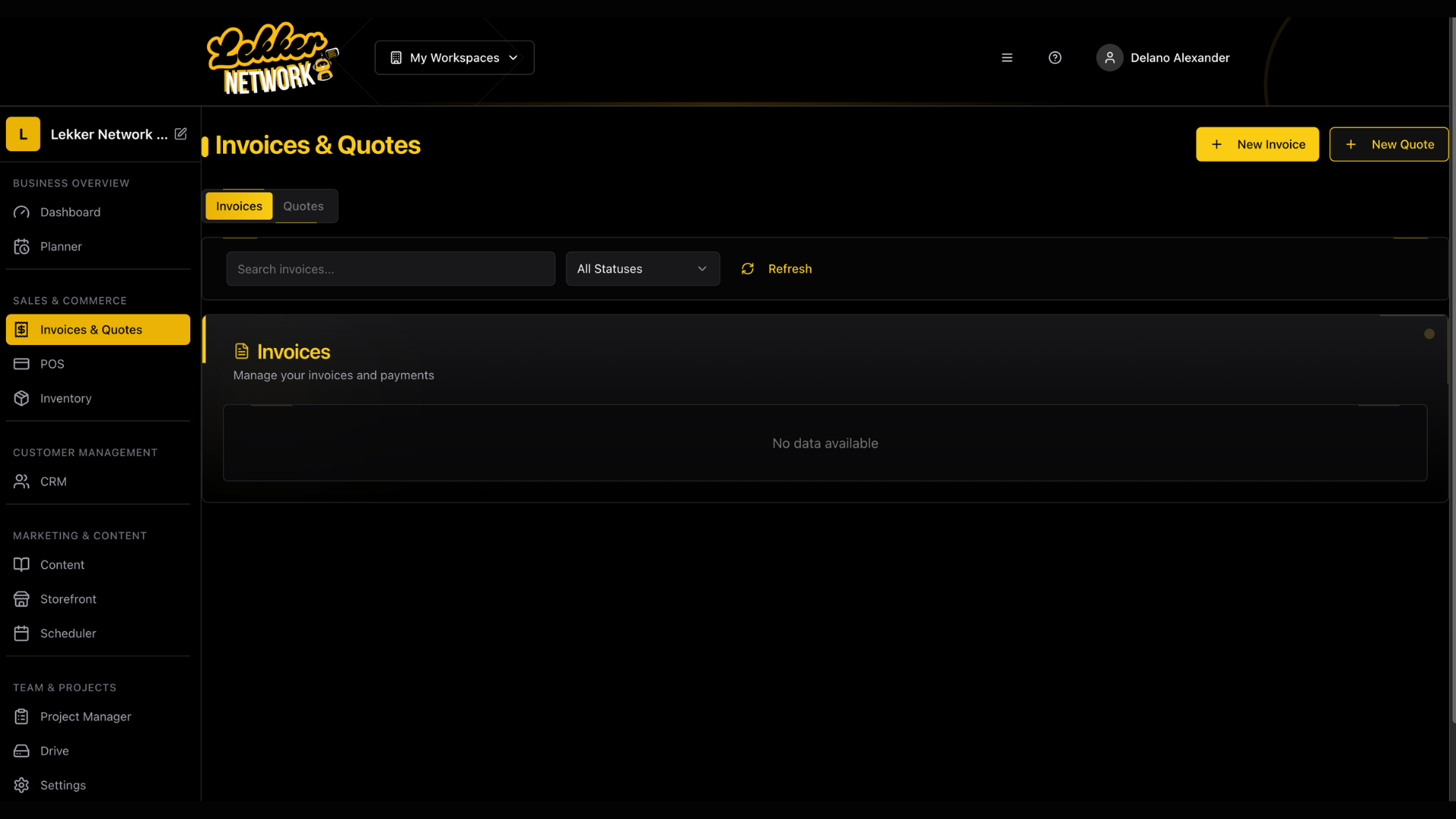Click the New Quote button
Image resolution: width=1456 pixels, height=819 pixels.
pos(1389,144)
